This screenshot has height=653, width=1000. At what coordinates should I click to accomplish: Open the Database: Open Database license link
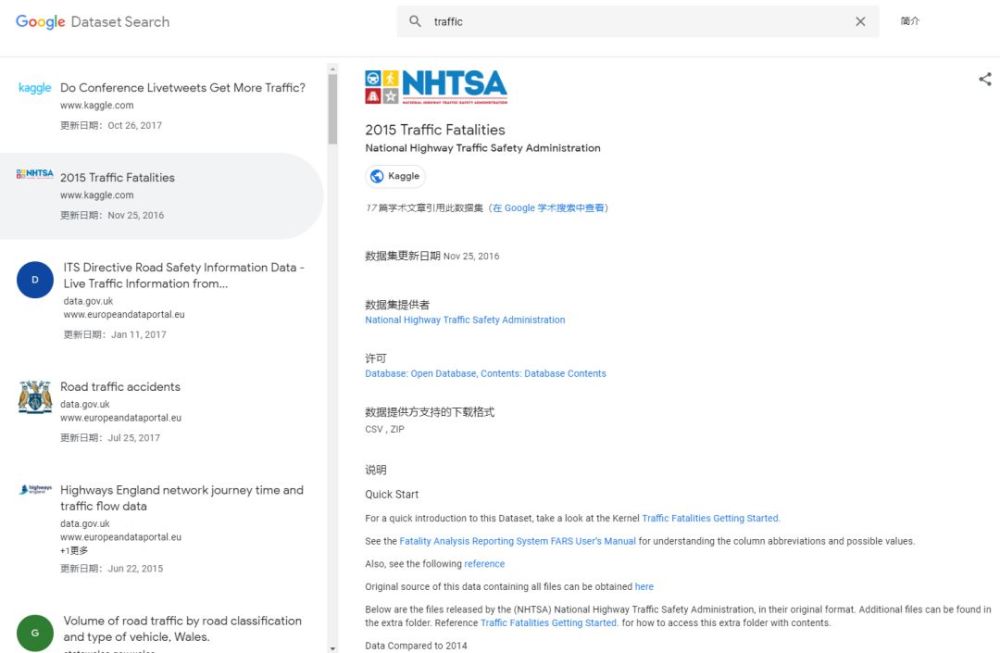pos(485,374)
